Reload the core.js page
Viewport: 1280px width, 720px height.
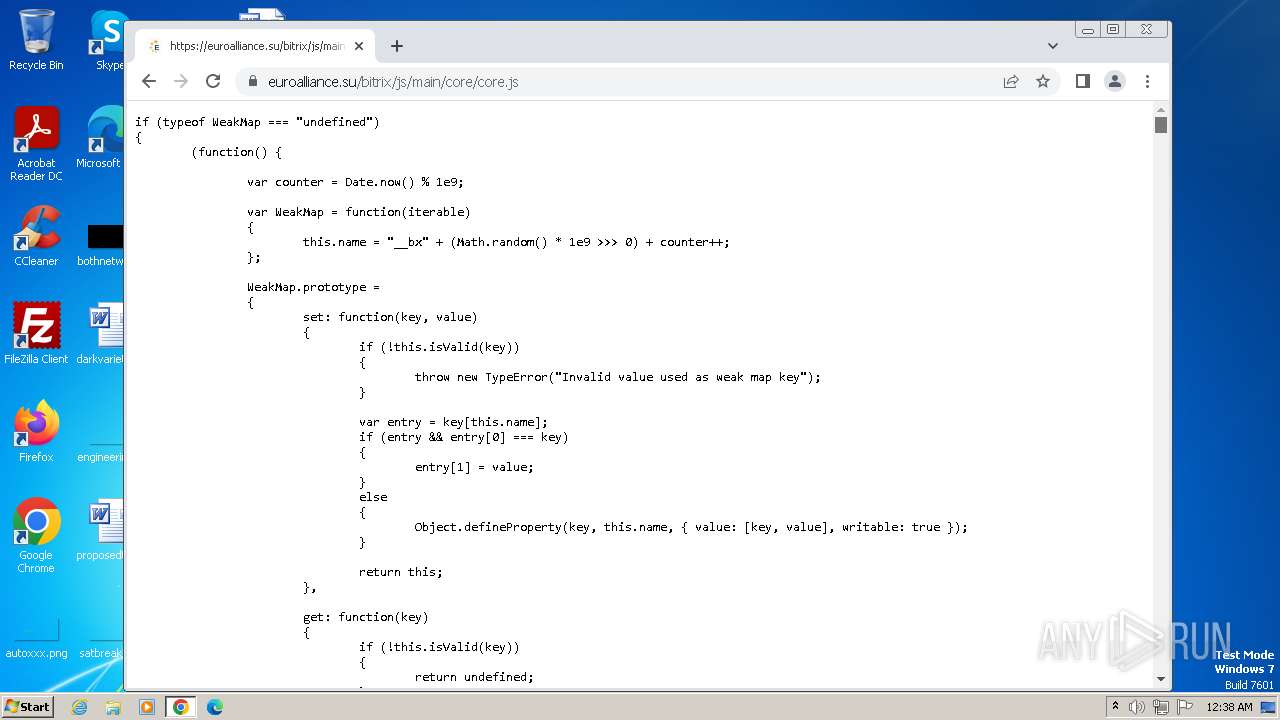pyautogui.click(x=213, y=81)
